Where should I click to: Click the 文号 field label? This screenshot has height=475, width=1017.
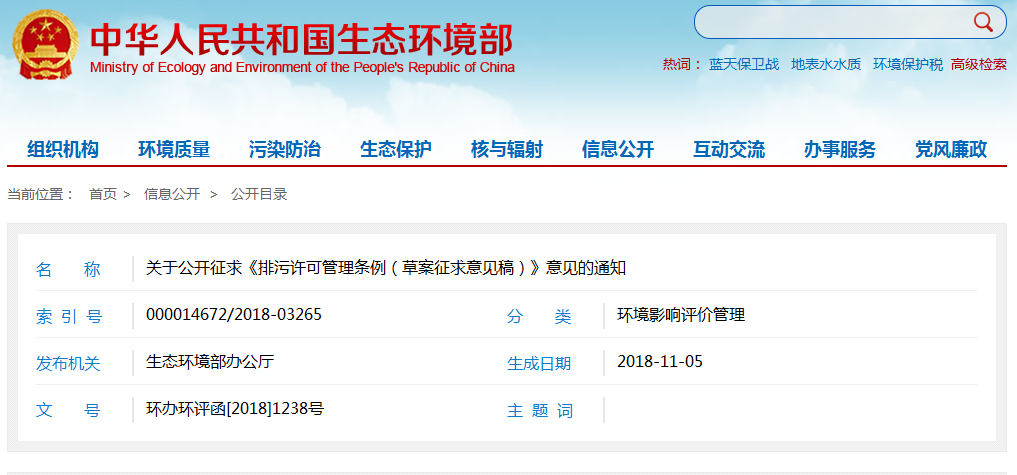click(x=68, y=411)
